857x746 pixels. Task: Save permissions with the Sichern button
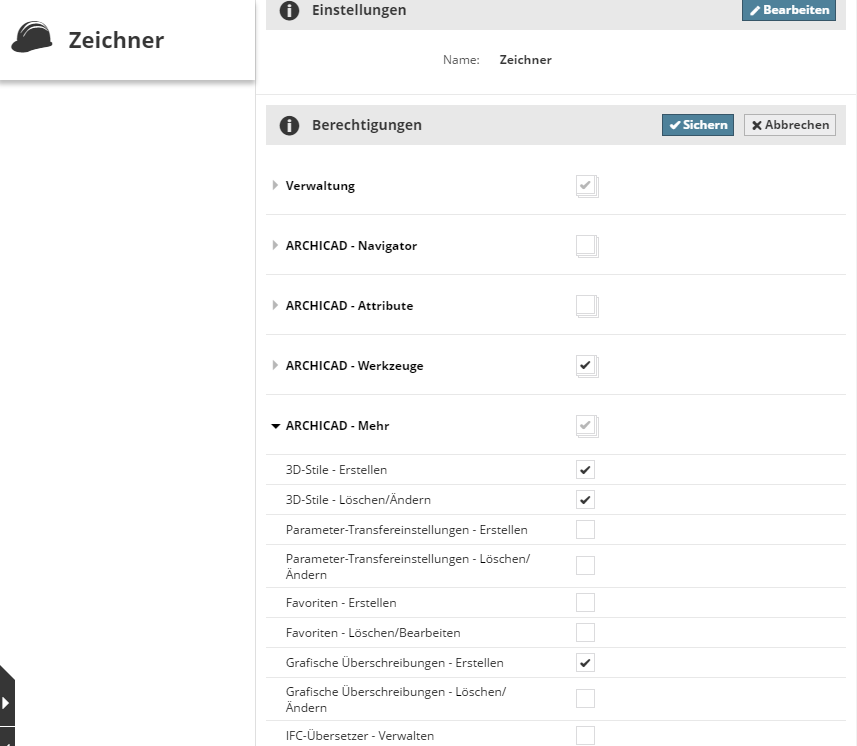tap(697, 125)
